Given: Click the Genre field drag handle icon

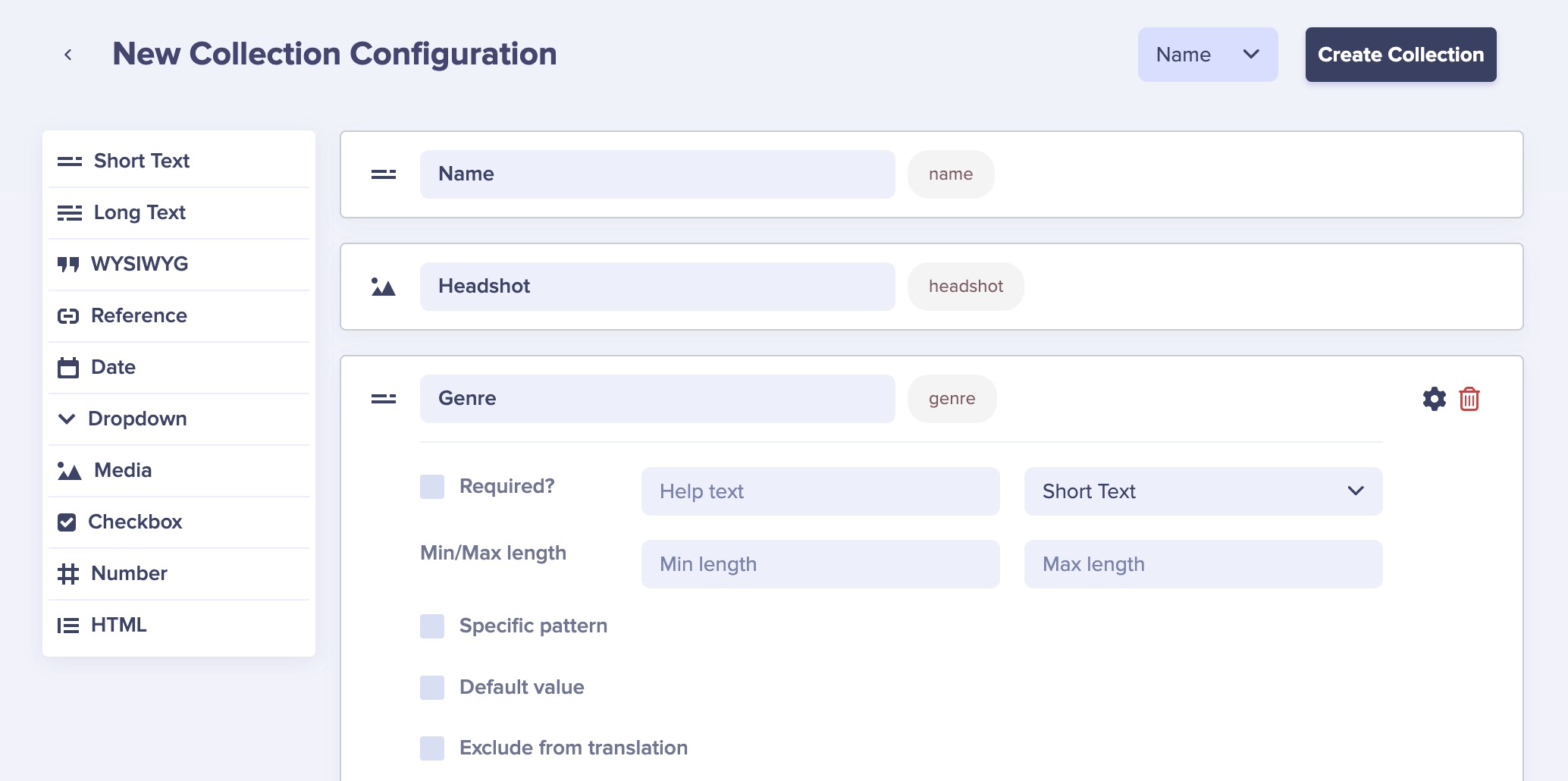Looking at the screenshot, I should [x=384, y=399].
